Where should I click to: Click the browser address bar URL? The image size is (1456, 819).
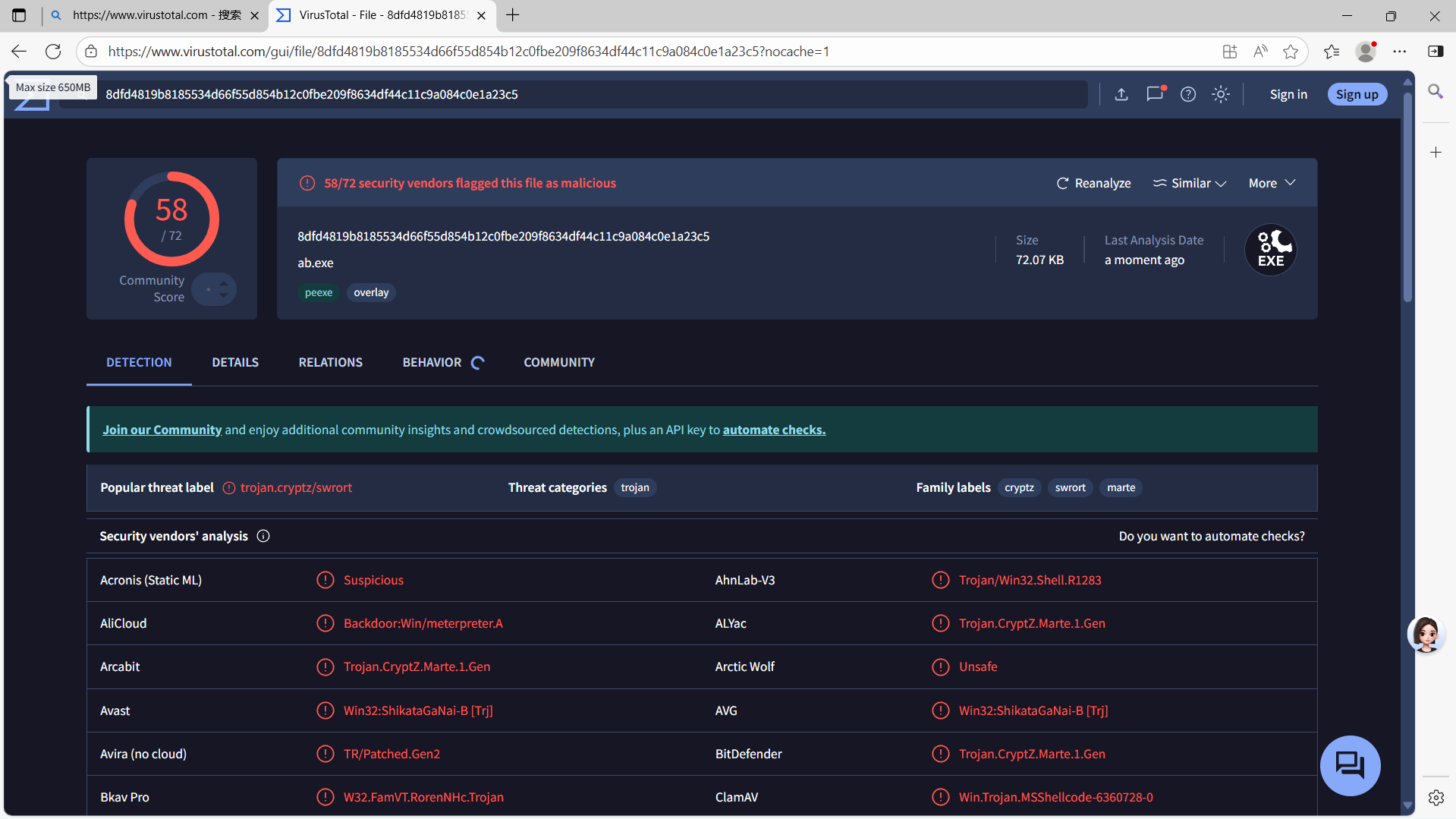[x=468, y=52]
